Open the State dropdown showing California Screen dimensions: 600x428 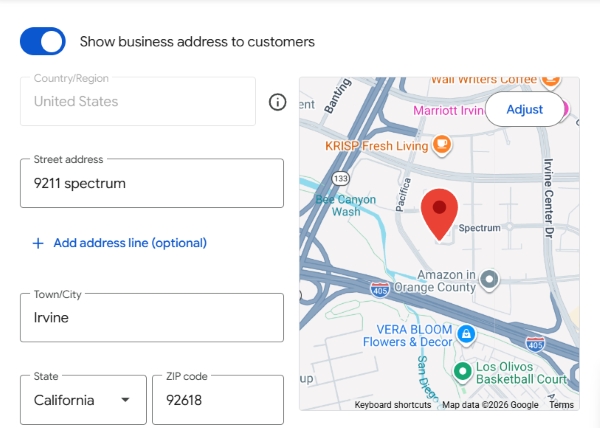pyautogui.click(x=83, y=400)
